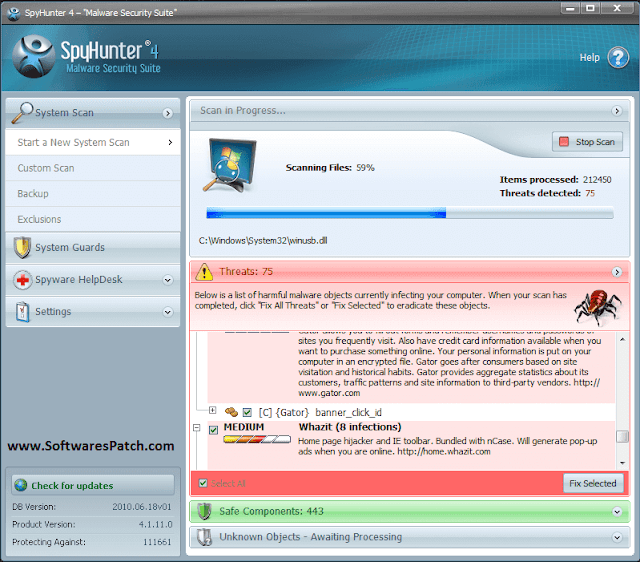The width and height of the screenshot is (640, 562).
Task: Expand Unknown Objects section chevron
Action: tap(617, 538)
